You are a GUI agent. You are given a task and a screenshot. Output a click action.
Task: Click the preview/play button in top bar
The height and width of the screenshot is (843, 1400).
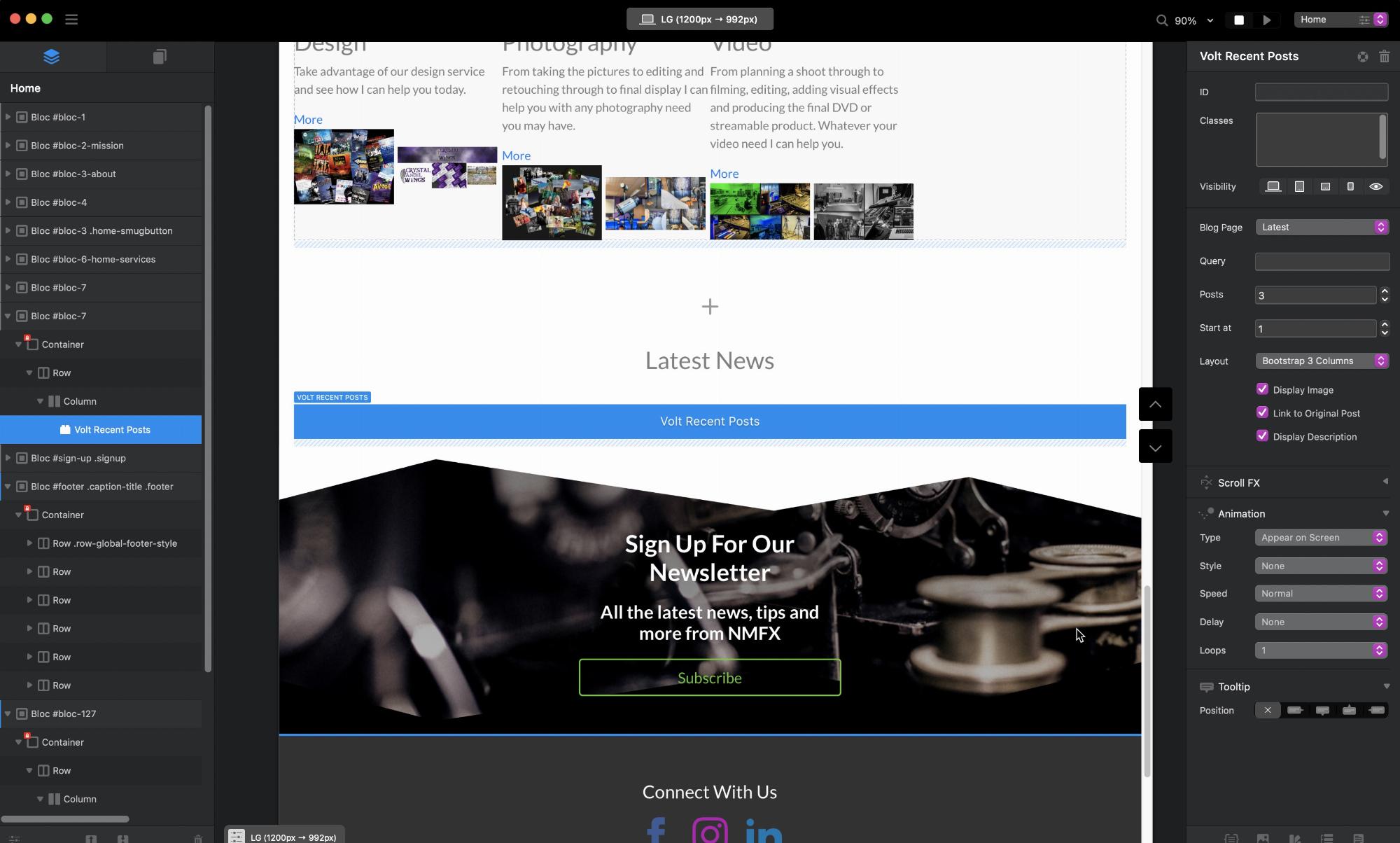(x=1265, y=19)
